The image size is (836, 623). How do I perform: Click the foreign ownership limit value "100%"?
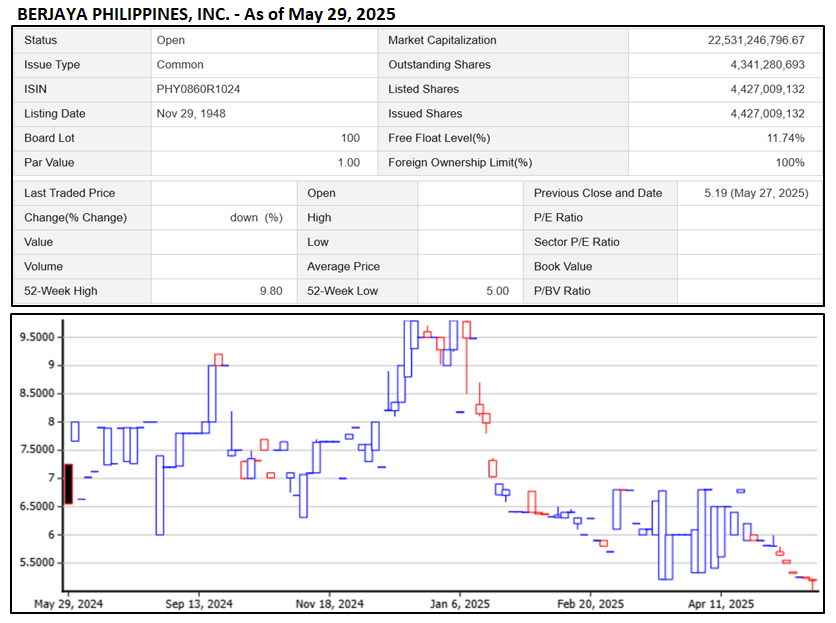[790, 163]
